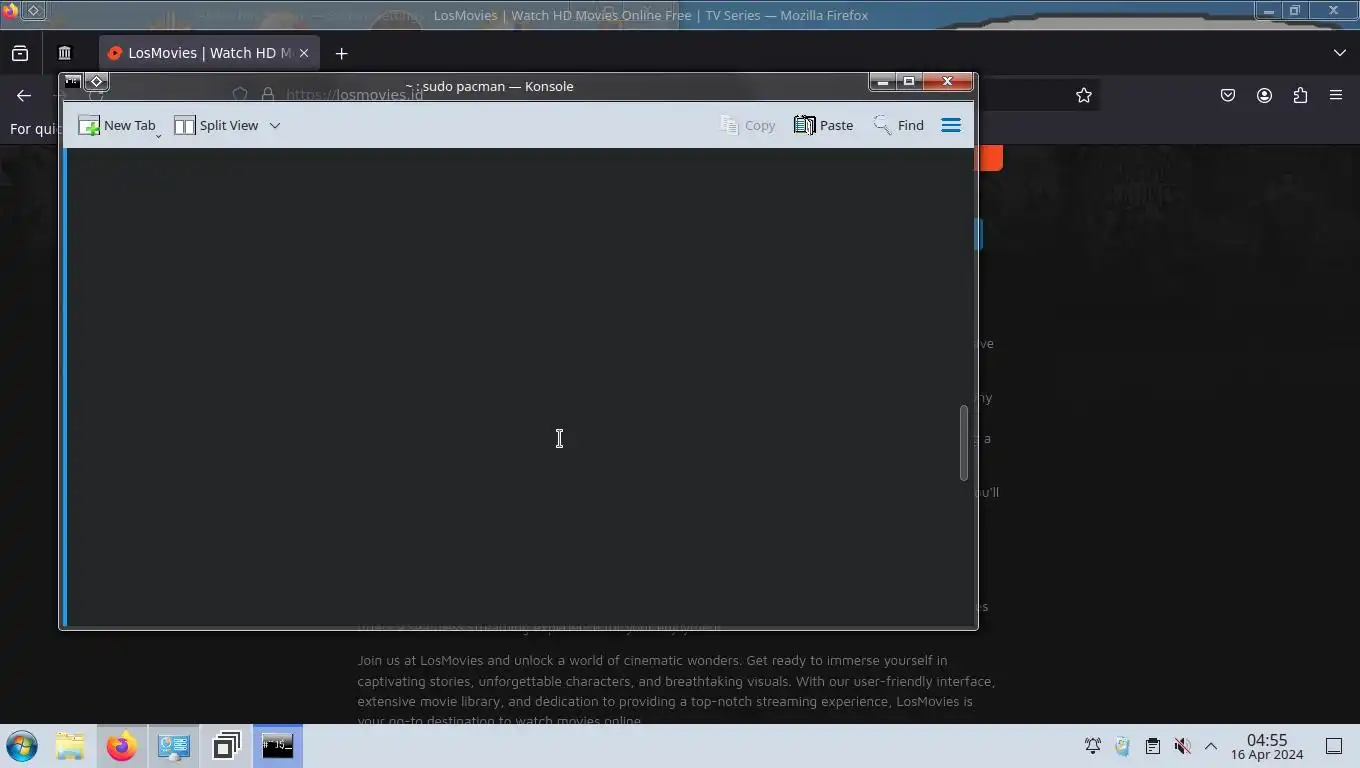The width and height of the screenshot is (1360, 768).
Task: Click Split View in Konsole toolbar
Action: [x=217, y=125]
